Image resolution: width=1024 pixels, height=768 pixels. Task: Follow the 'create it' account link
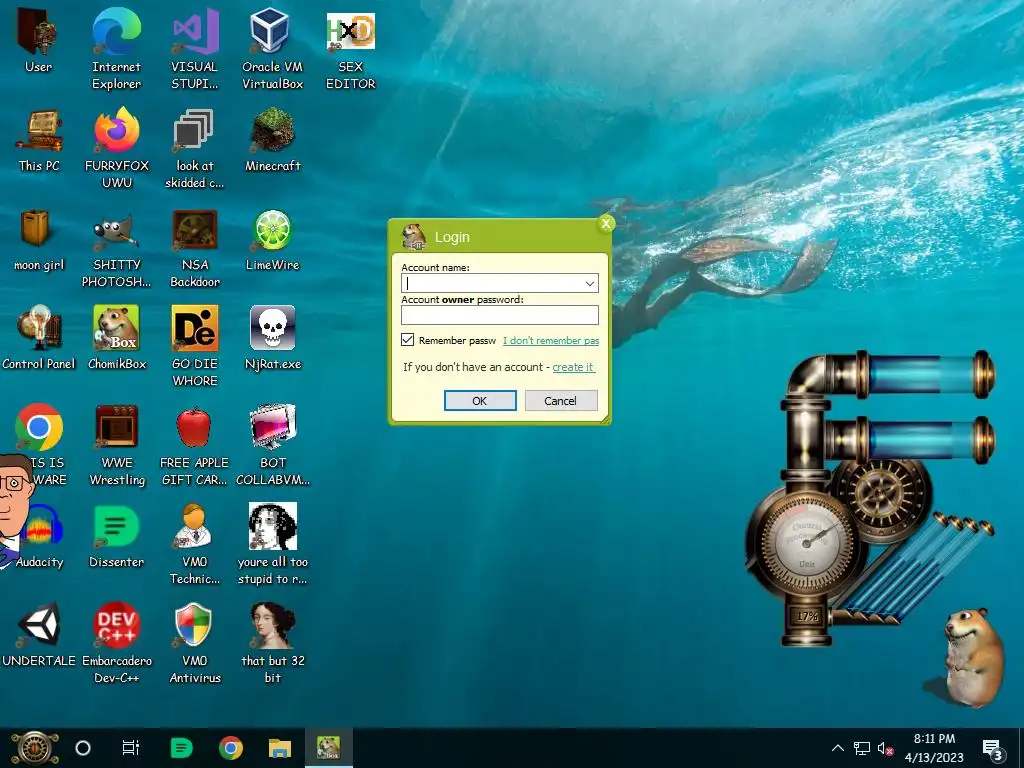pyautogui.click(x=573, y=367)
